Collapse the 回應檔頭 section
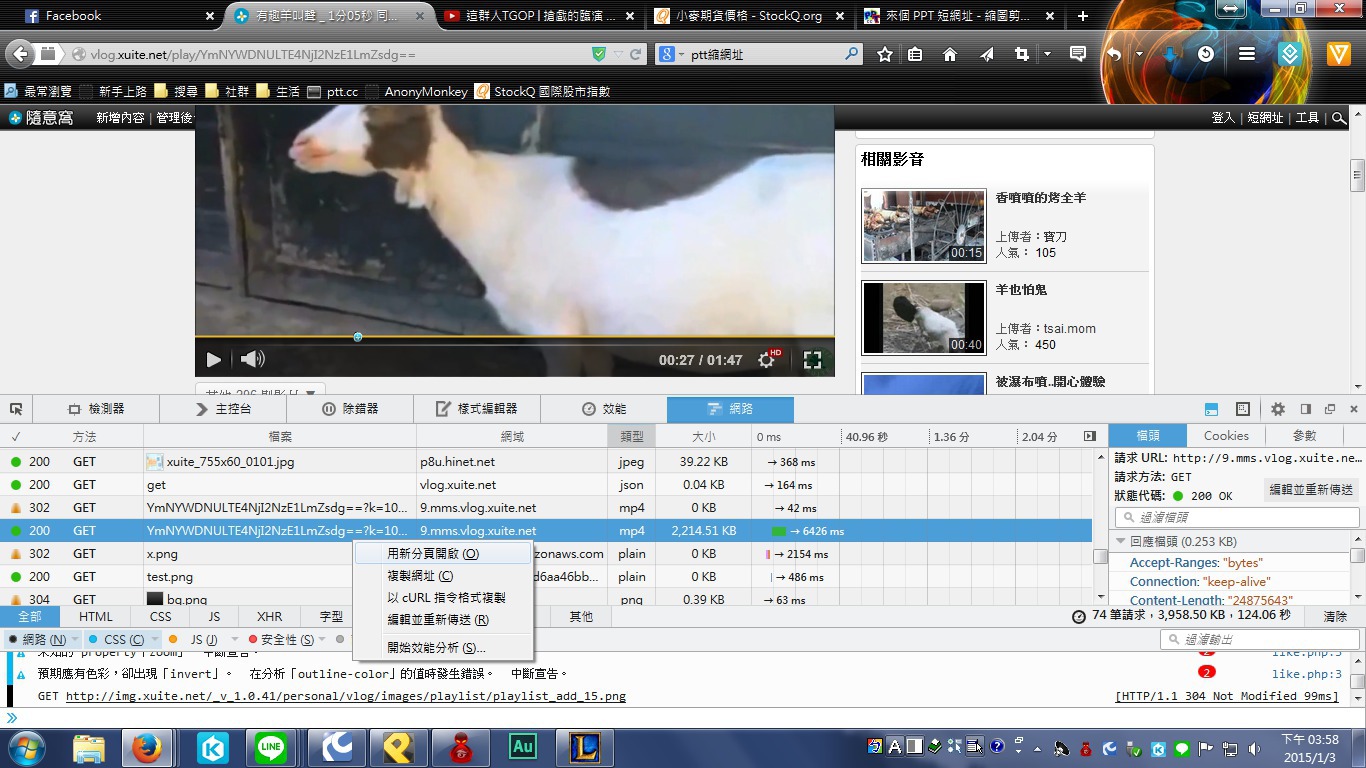1366x768 pixels. pyautogui.click(x=1121, y=542)
